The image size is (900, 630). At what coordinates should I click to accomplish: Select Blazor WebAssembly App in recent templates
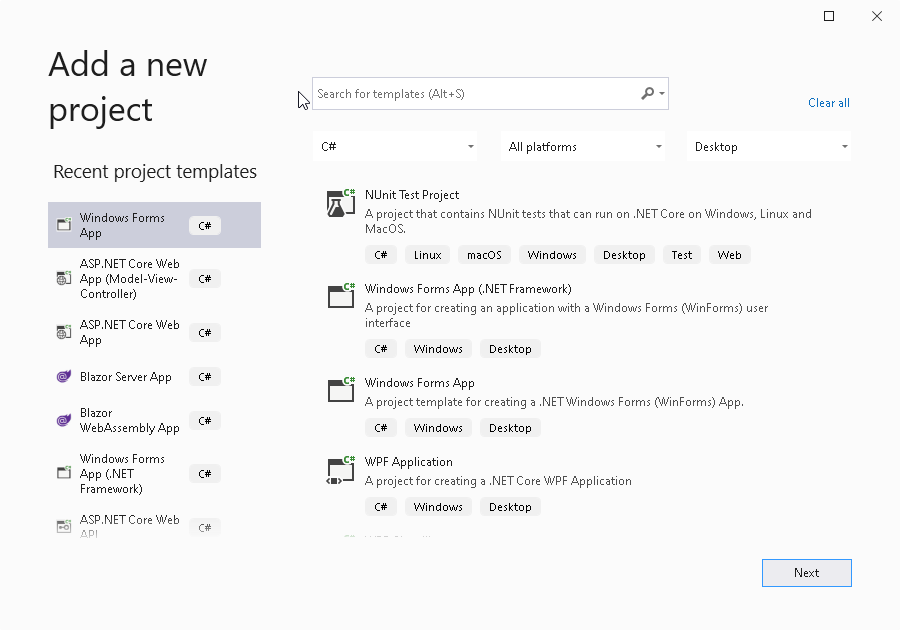point(154,421)
